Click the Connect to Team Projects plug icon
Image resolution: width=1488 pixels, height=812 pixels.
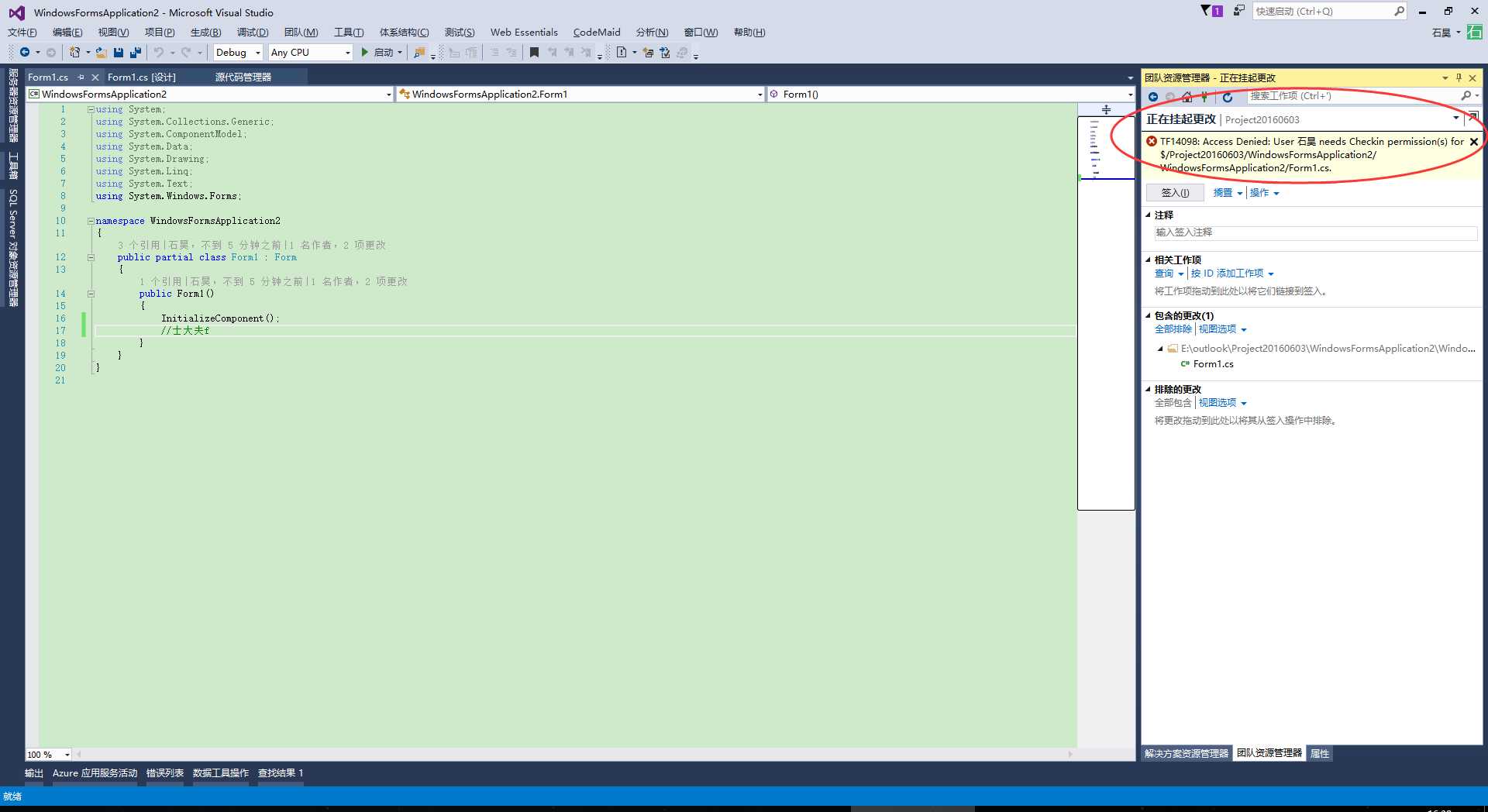pyautogui.click(x=1204, y=97)
